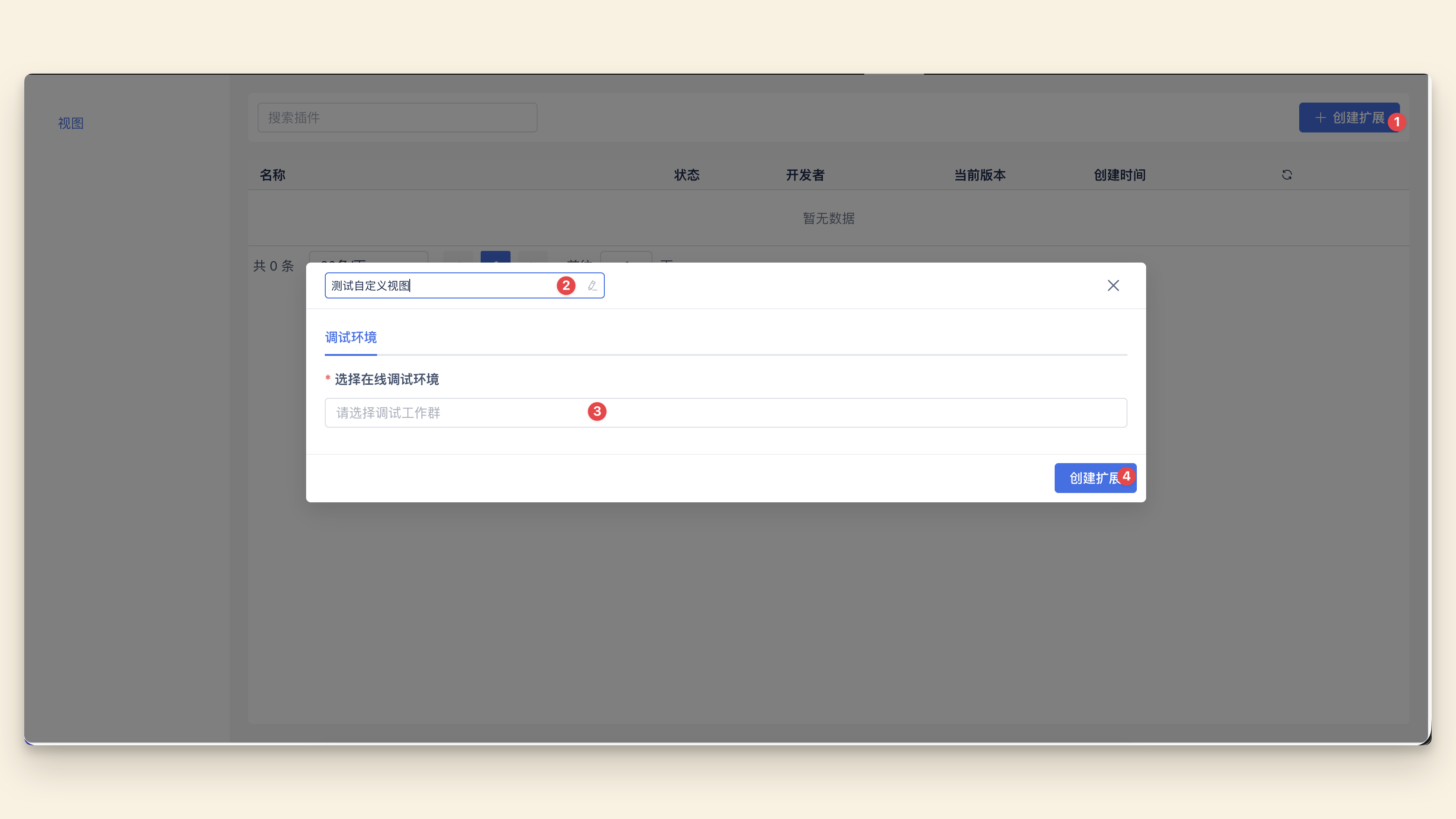Focus the 搜索插件 search box
1456x819 pixels.
point(397,118)
